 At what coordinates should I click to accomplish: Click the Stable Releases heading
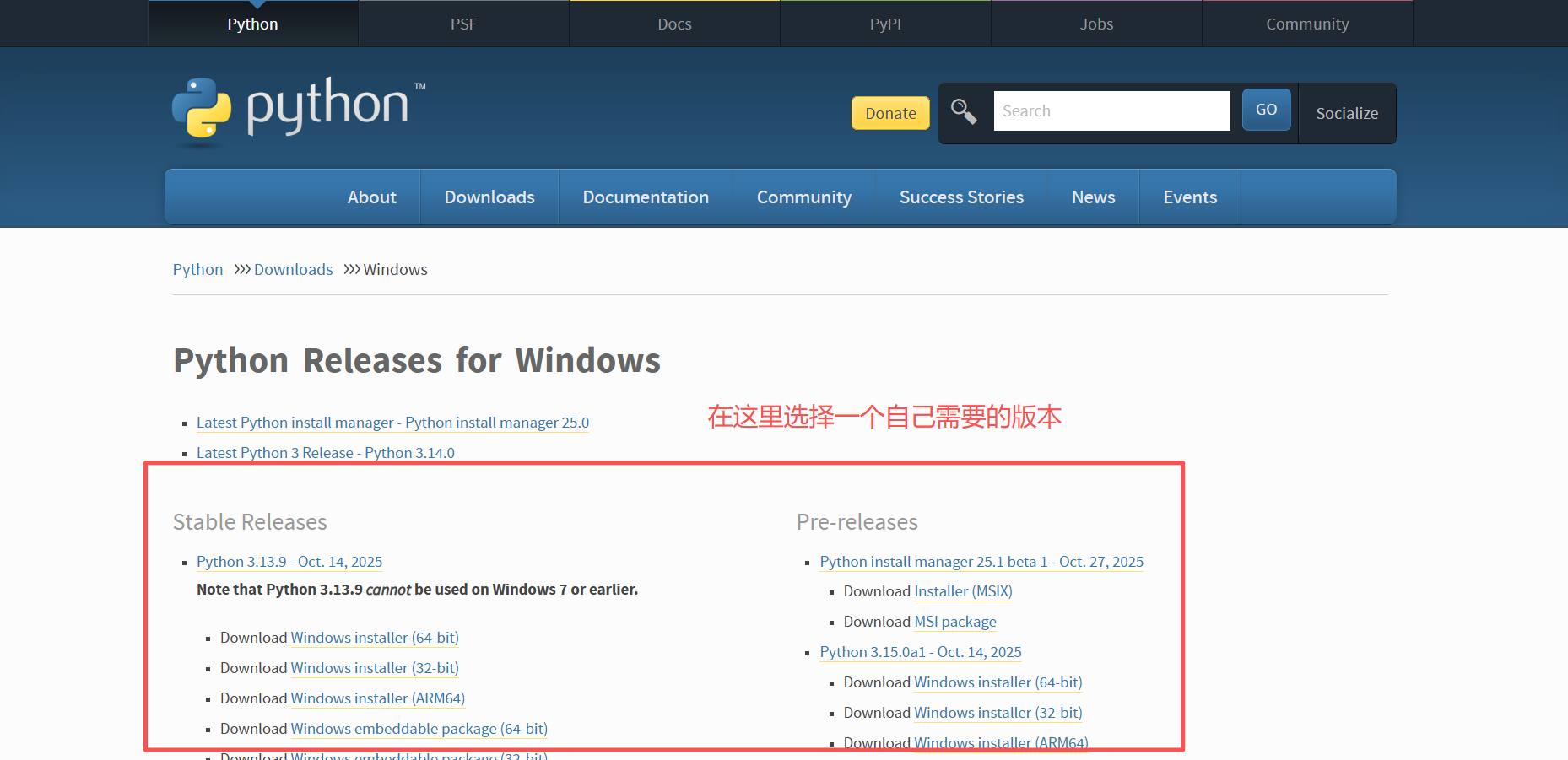click(250, 522)
